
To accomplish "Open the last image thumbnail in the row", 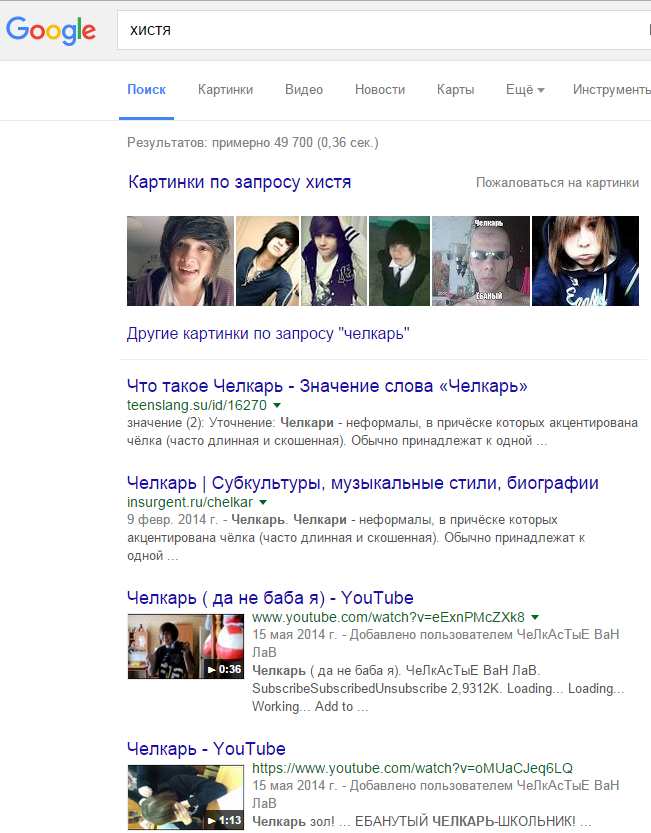I will [x=585, y=261].
